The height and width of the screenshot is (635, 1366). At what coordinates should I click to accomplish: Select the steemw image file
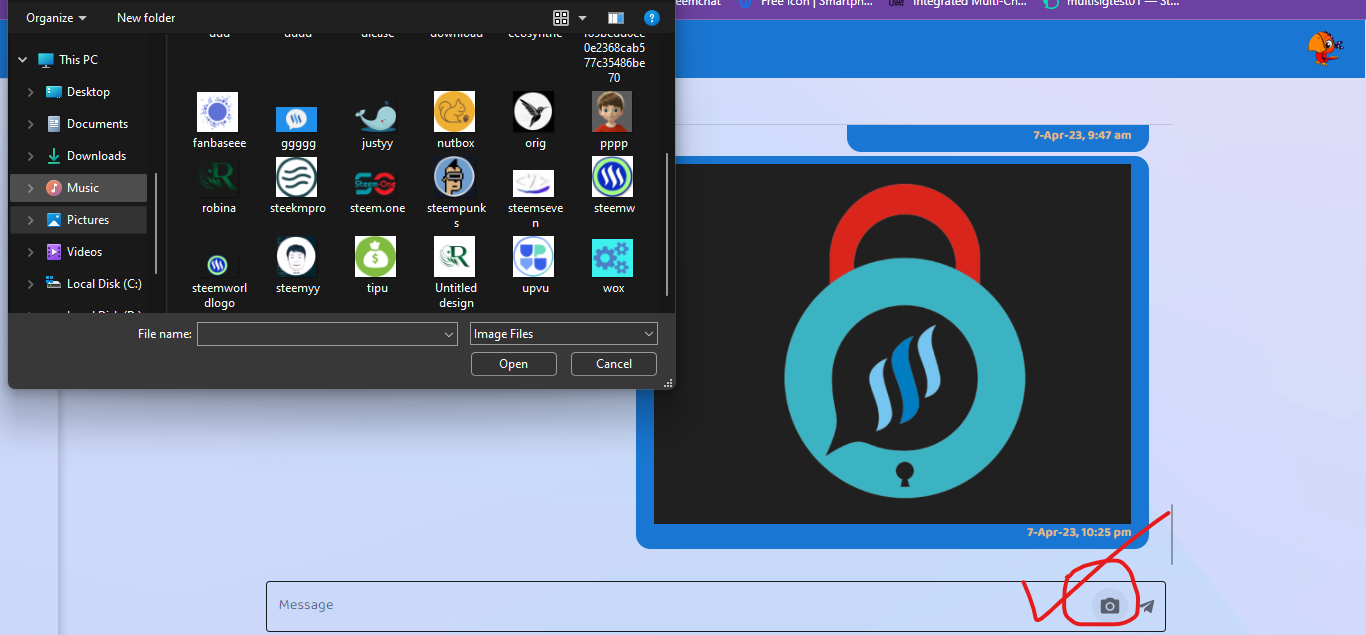click(x=613, y=186)
